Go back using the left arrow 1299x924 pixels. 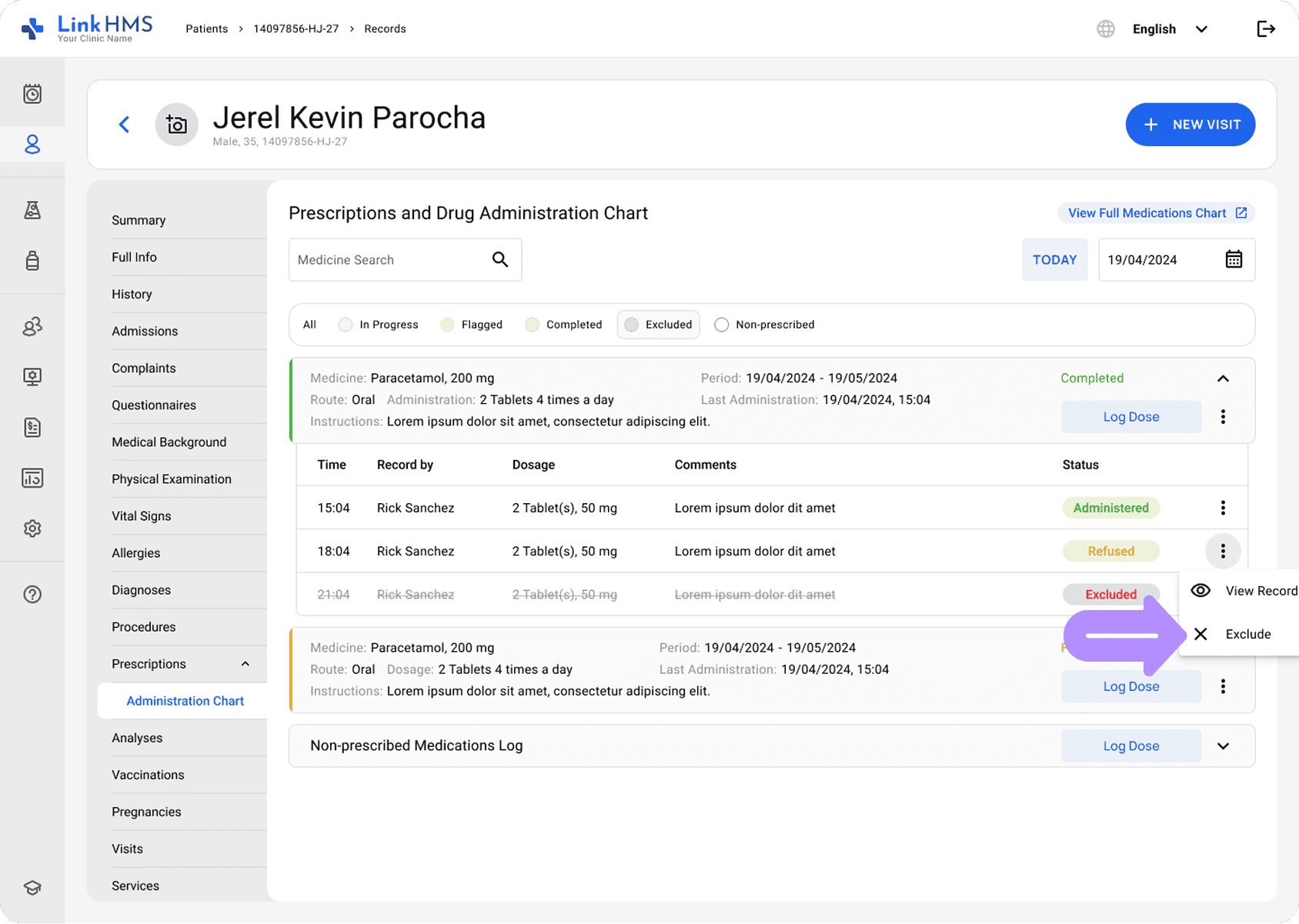[x=125, y=125]
